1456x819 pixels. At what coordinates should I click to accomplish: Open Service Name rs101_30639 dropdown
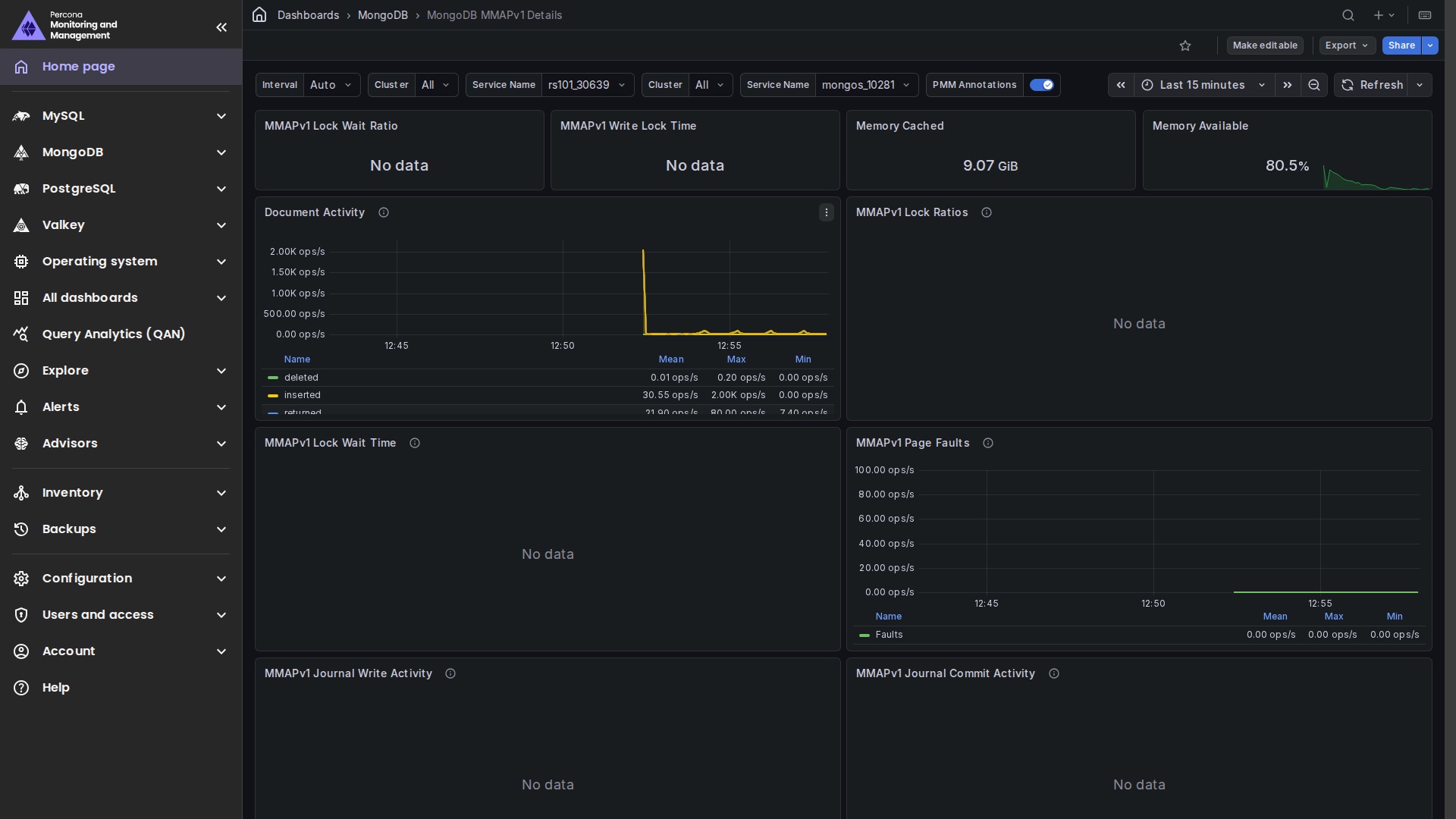(x=588, y=85)
